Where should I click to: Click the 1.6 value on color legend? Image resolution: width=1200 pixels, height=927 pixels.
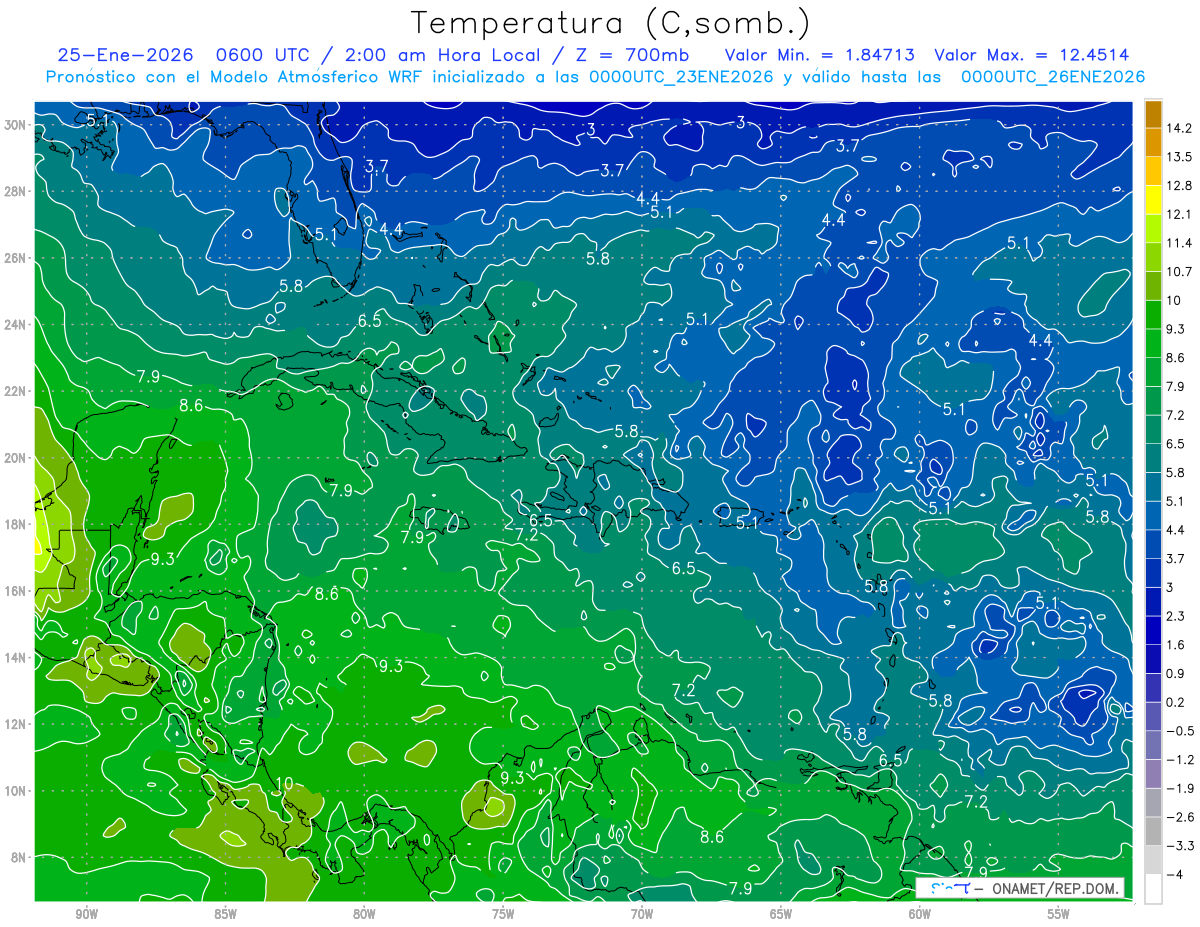(x=1176, y=645)
